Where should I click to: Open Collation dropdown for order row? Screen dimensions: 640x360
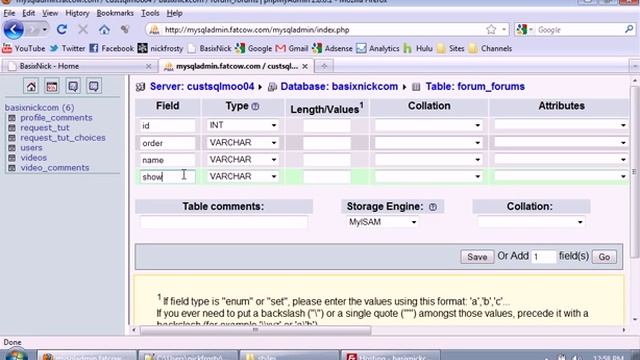coord(429,142)
